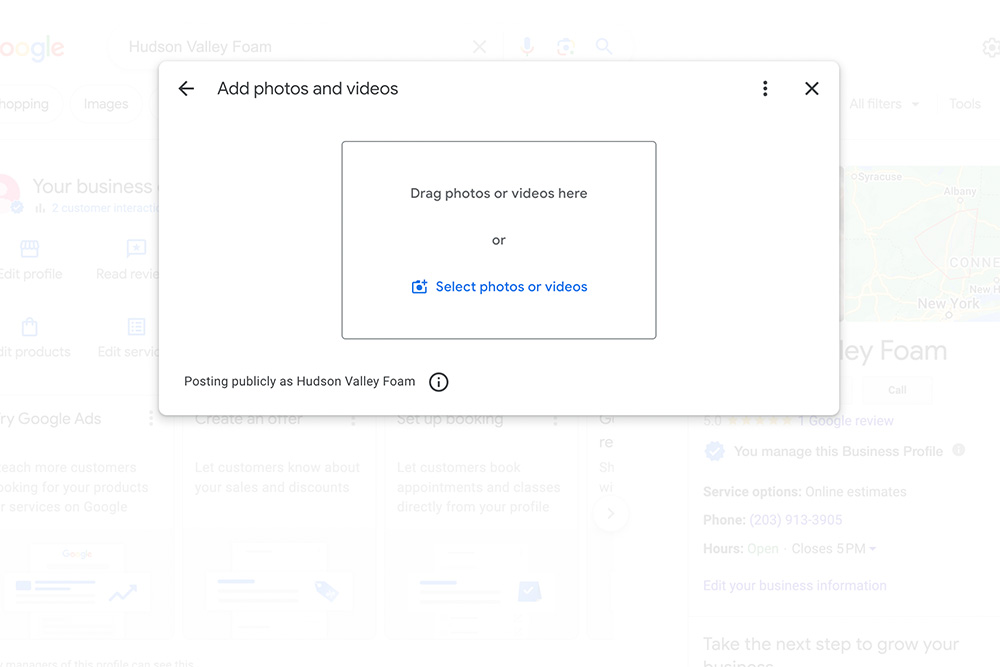This screenshot has width=1000, height=667.
Task: Open the settings gear icon
Action: (x=989, y=46)
